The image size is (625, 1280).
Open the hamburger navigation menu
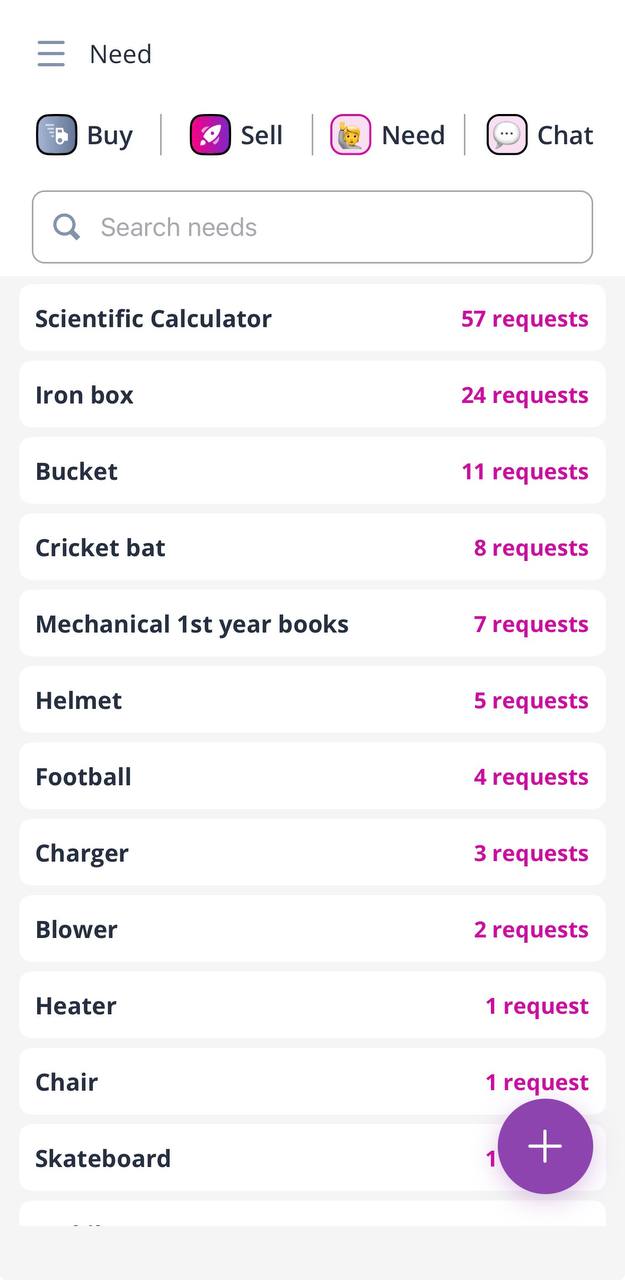pyautogui.click(x=51, y=54)
